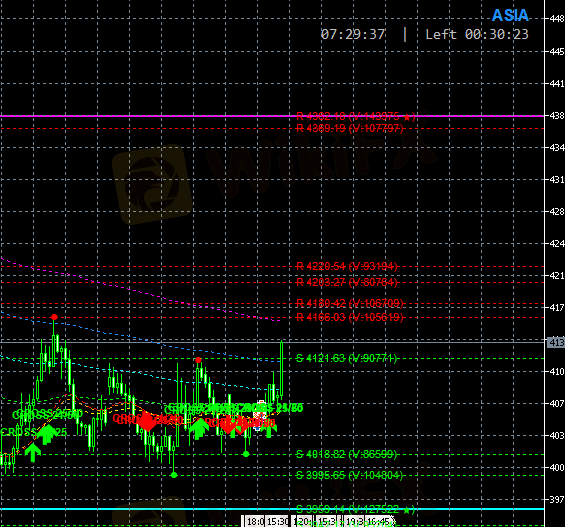The height and width of the screenshot is (527, 565).
Task: Click the red swing-high dot near 4166
Action: coord(54,317)
